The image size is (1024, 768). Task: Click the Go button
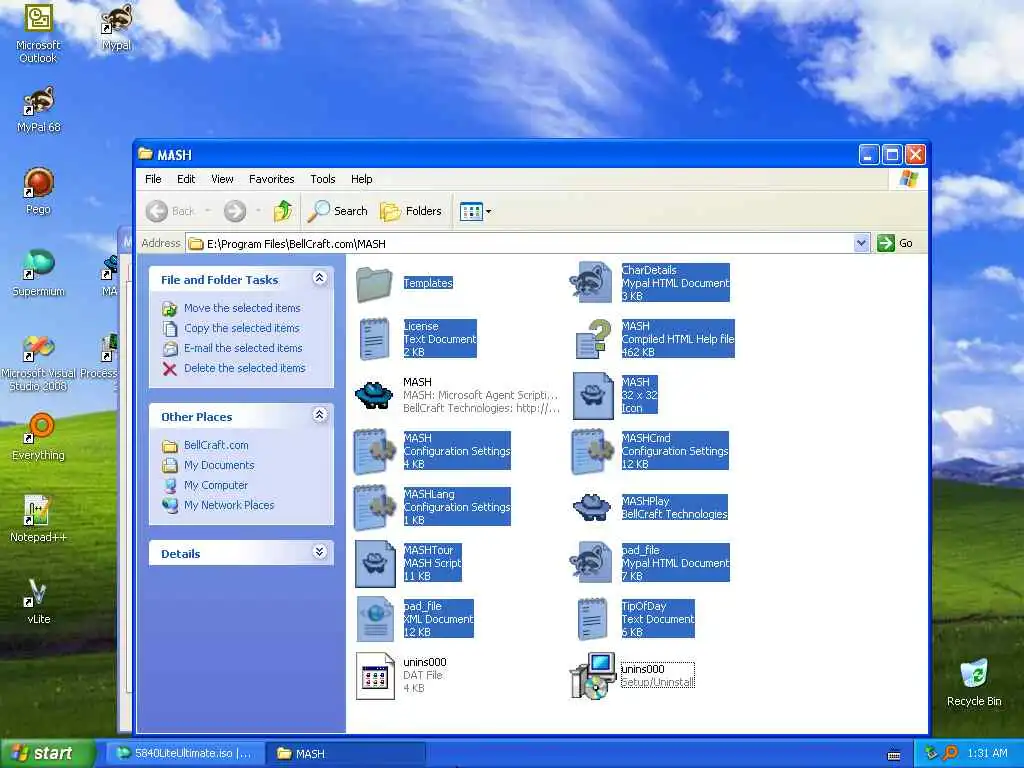[x=895, y=243]
